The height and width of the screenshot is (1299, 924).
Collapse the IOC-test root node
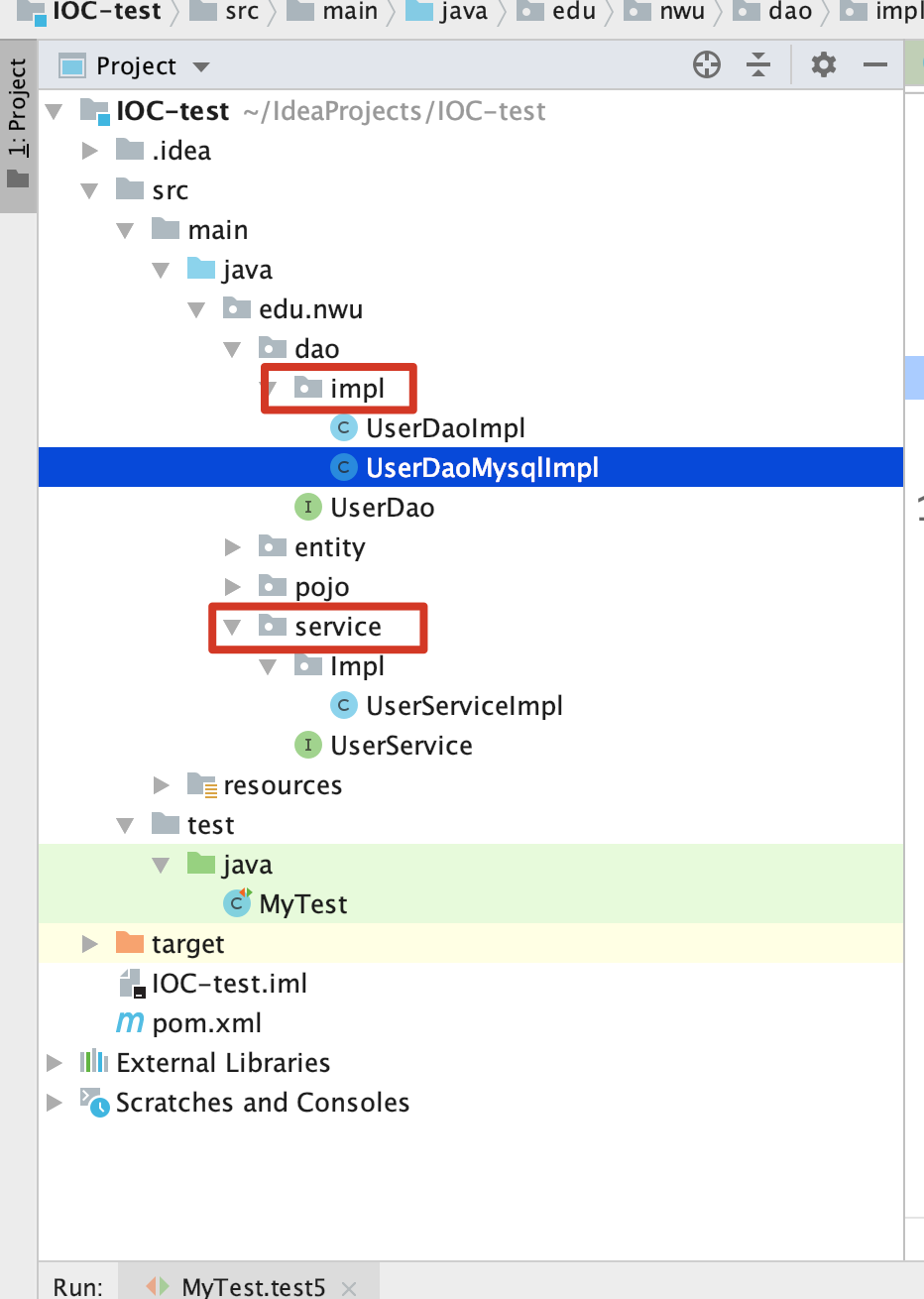56,111
